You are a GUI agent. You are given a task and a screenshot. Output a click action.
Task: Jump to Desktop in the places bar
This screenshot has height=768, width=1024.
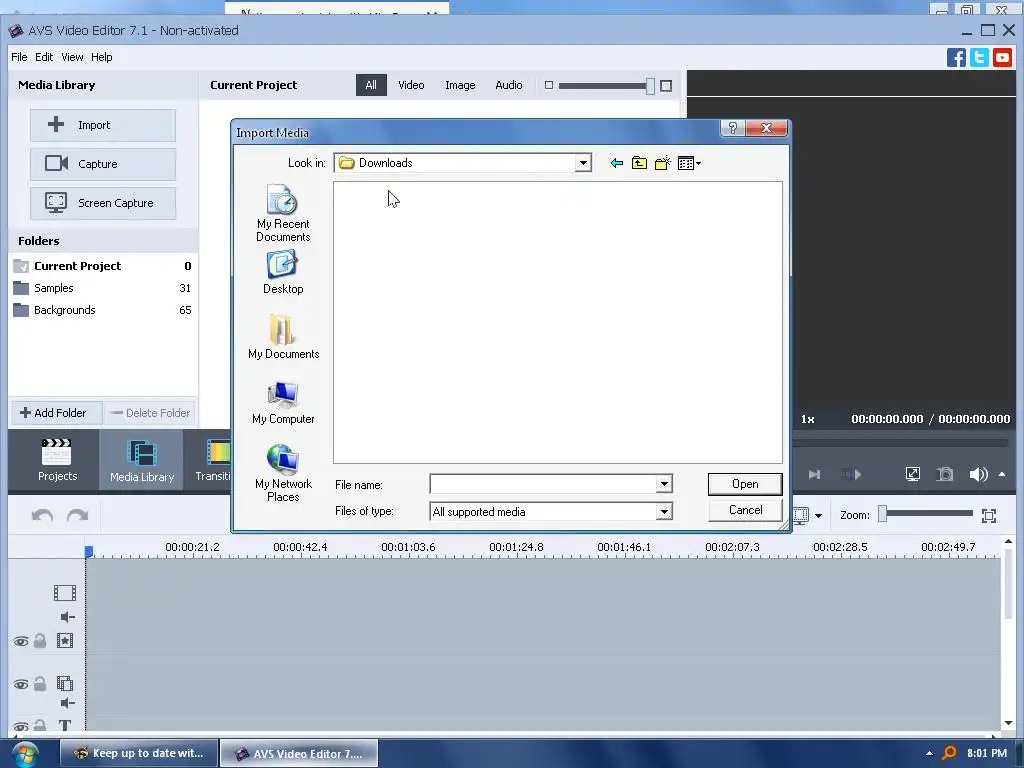pyautogui.click(x=283, y=272)
